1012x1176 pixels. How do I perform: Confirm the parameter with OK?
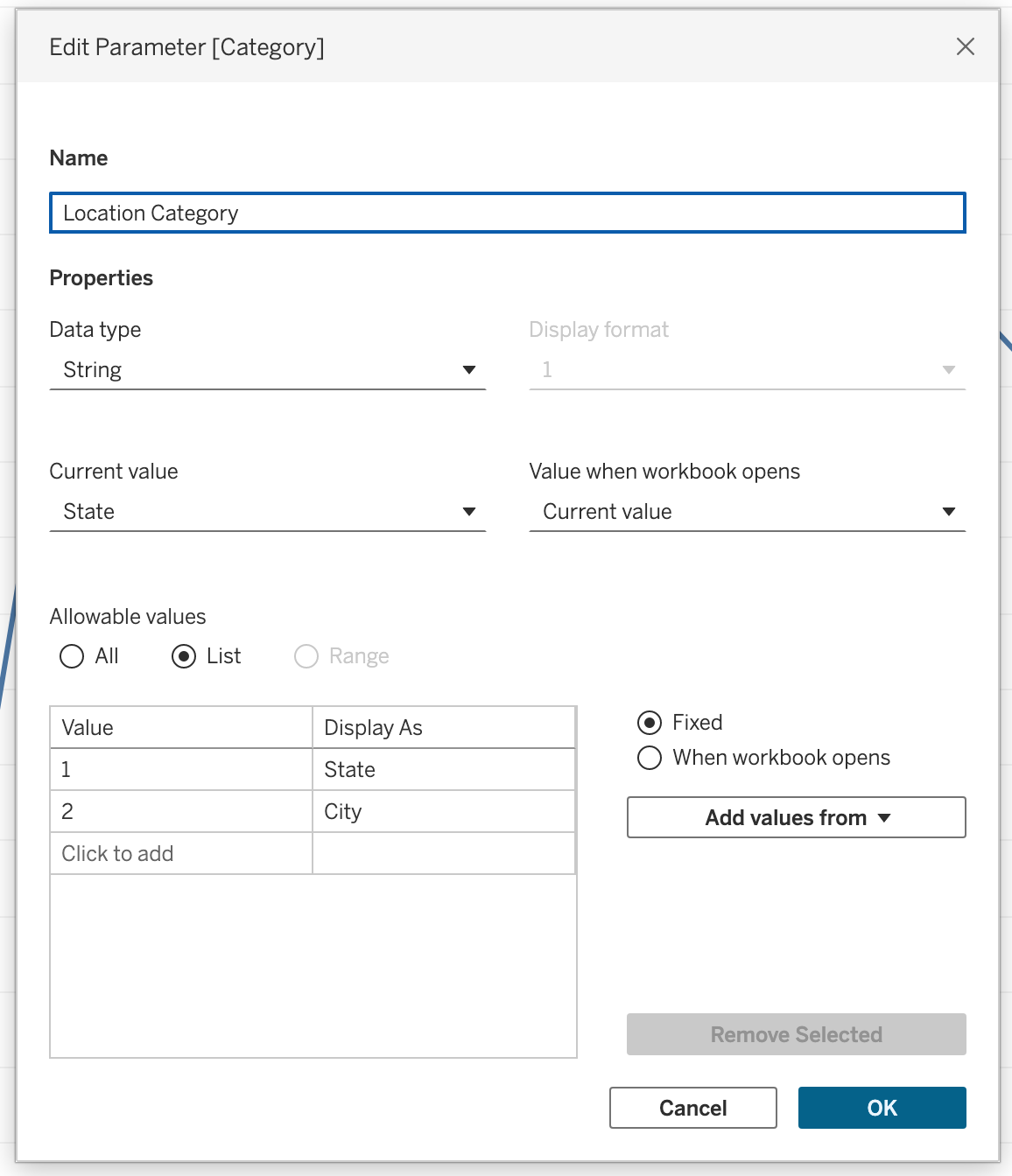[882, 1108]
